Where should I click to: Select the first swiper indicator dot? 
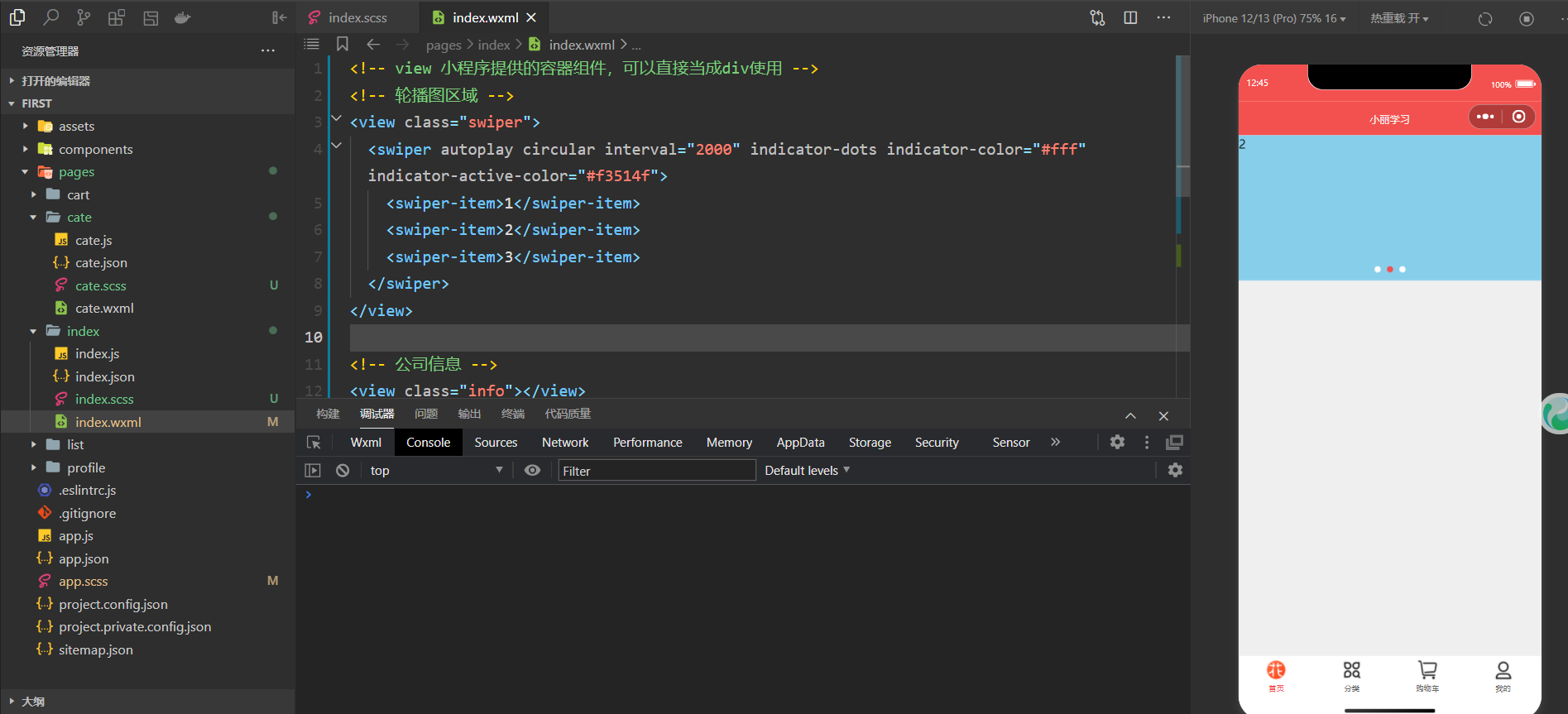click(x=1377, y=269)
